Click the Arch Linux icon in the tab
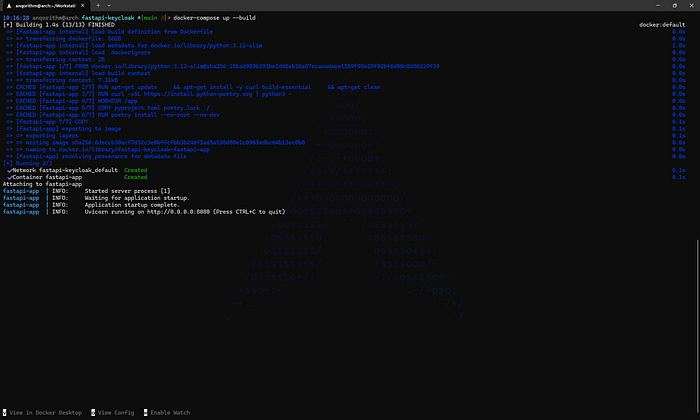 coord(8,6)
